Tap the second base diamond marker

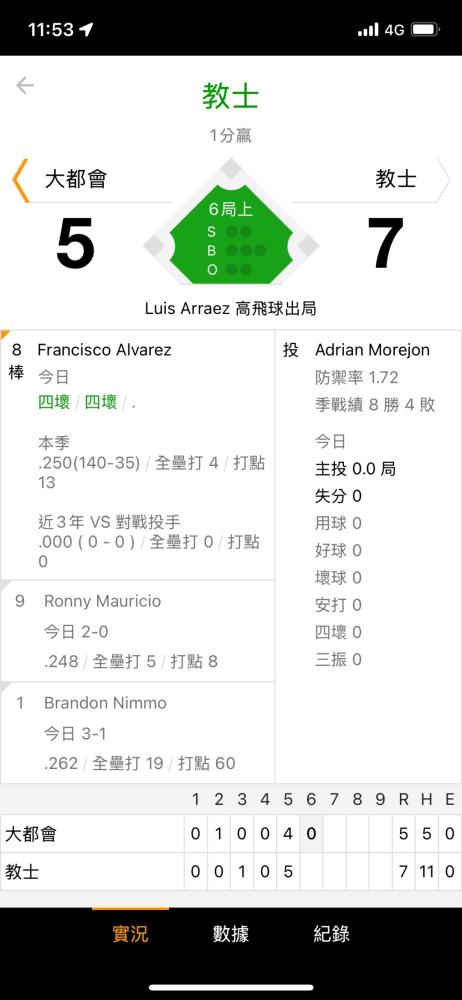click(231, 170)
